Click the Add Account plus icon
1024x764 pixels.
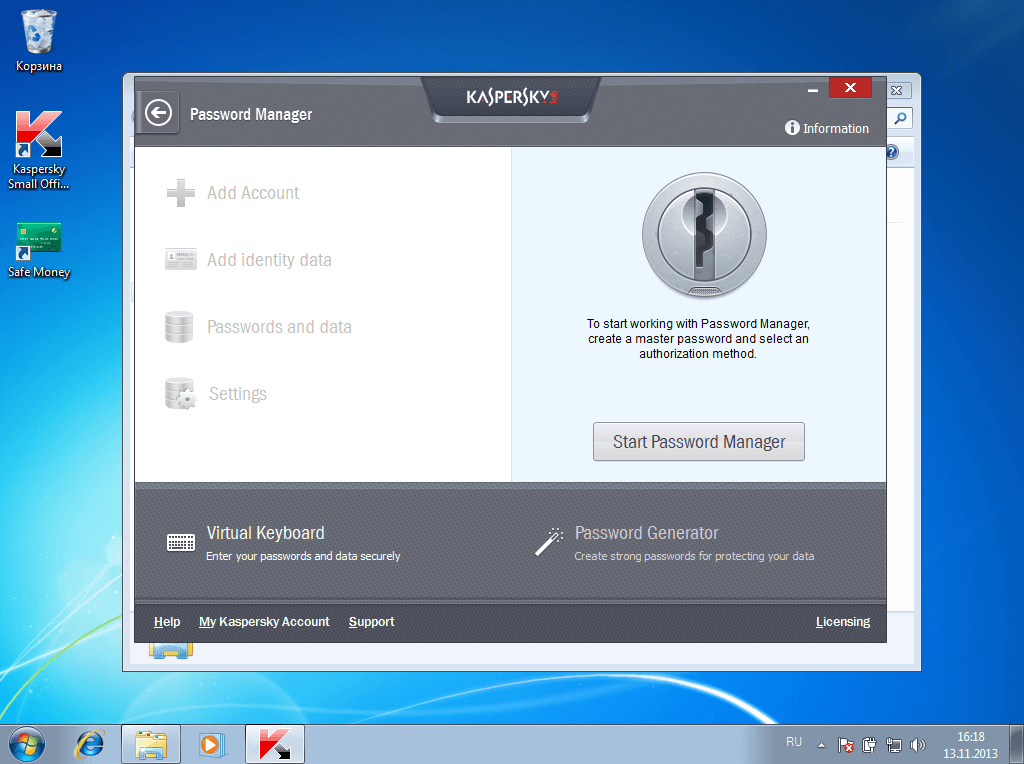point(181,193)
